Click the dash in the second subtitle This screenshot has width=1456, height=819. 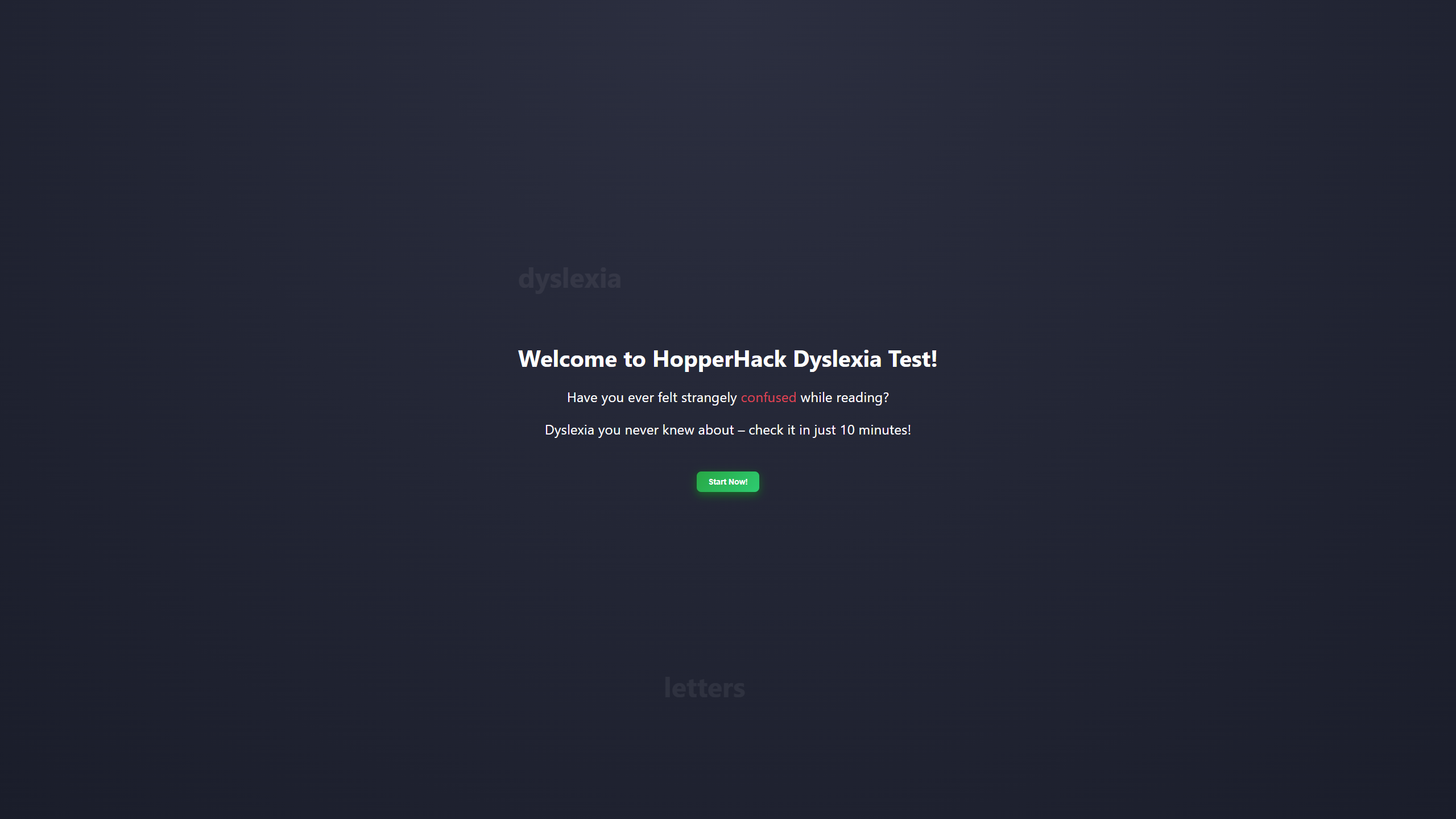click(x=741, y=431)
